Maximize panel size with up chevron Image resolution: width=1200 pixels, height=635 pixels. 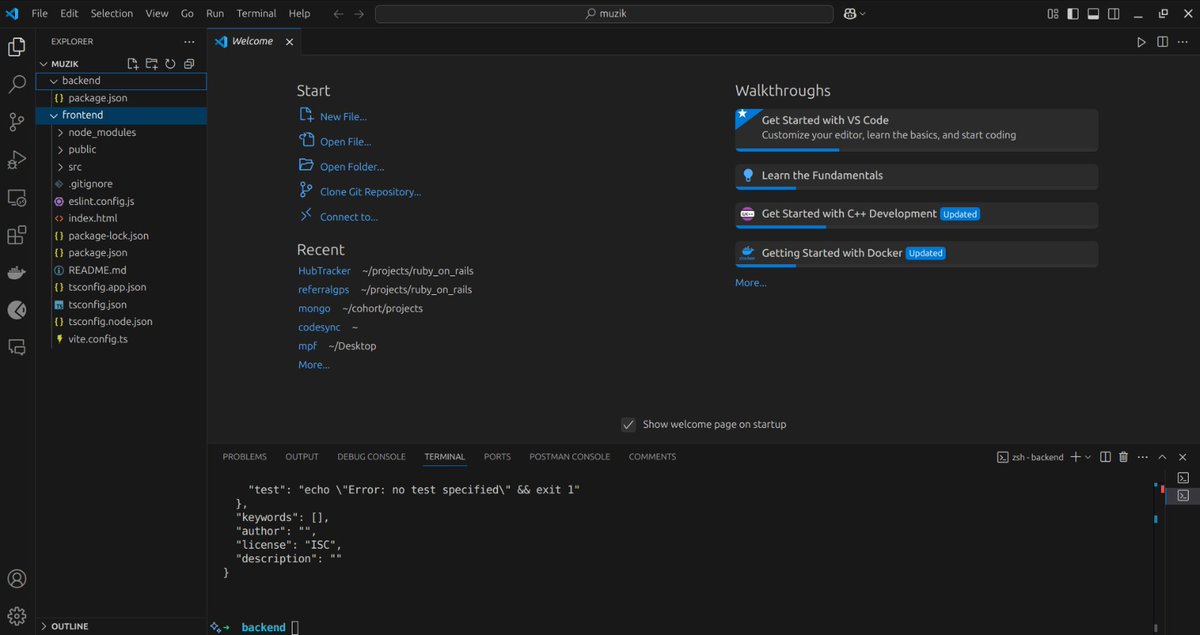tap(1164, 457)
